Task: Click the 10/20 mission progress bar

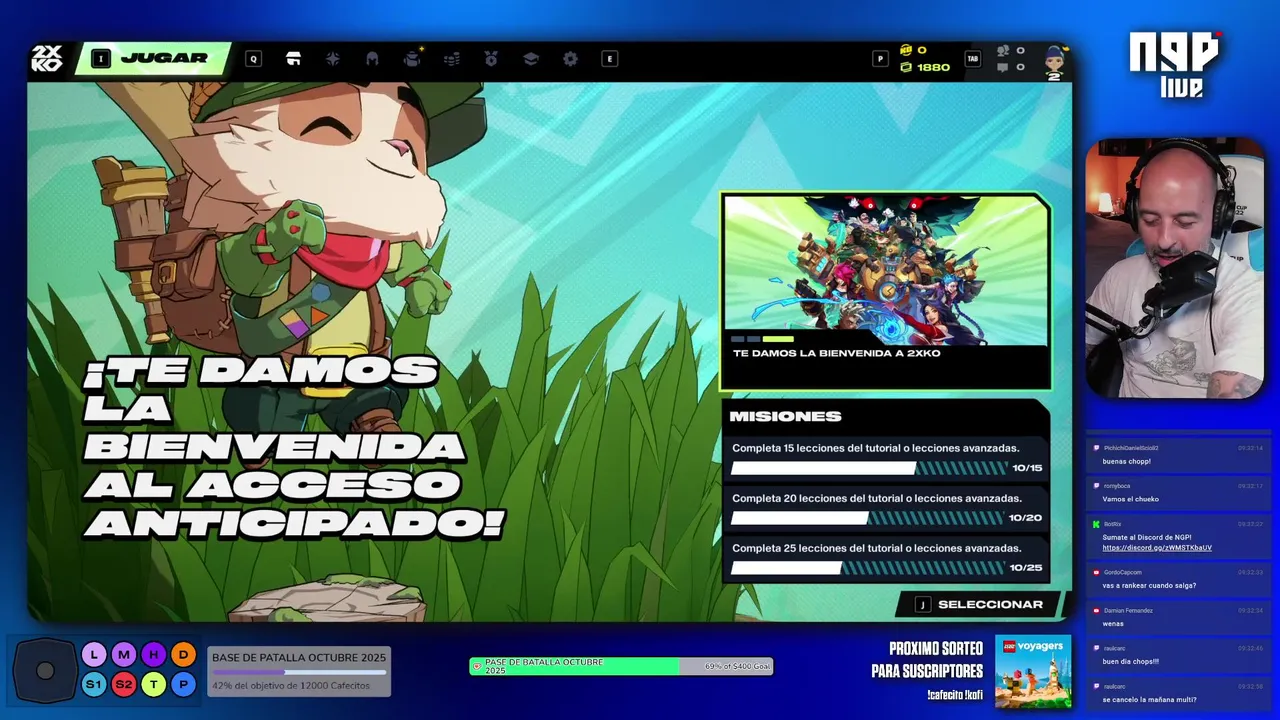Action: [867, 518]
